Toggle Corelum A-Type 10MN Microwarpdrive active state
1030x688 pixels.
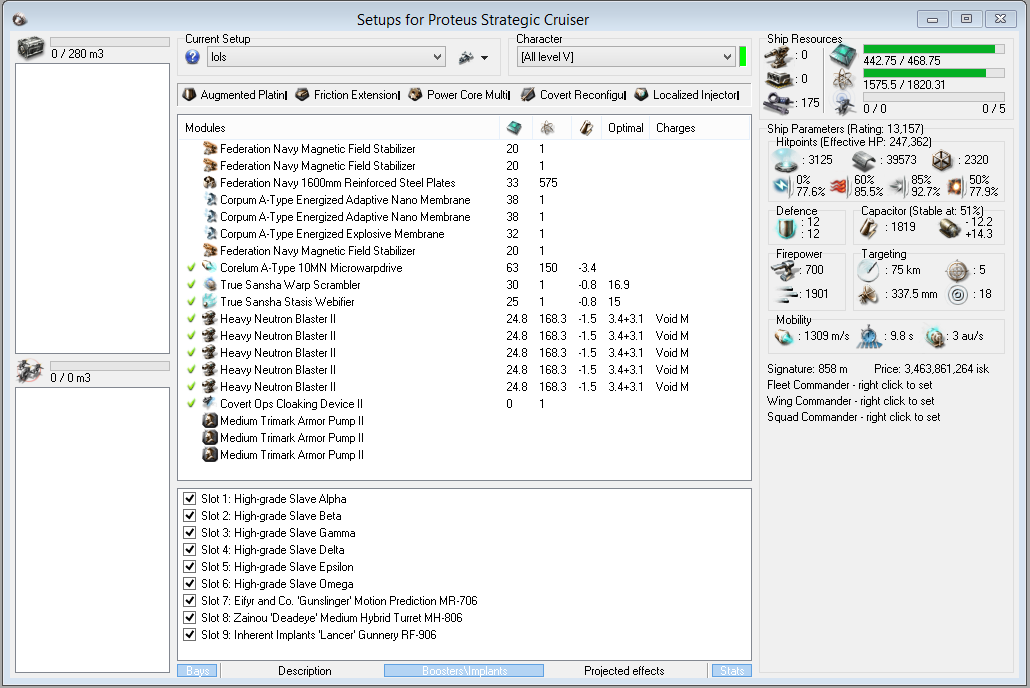191,268
